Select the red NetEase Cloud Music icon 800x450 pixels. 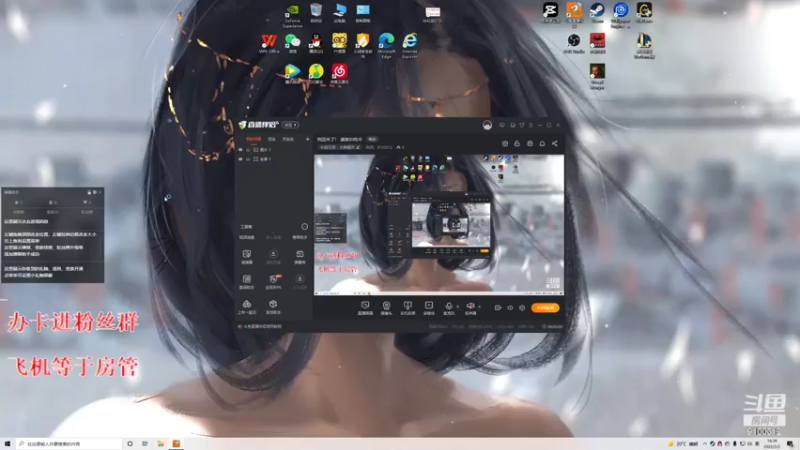[339, 73]
